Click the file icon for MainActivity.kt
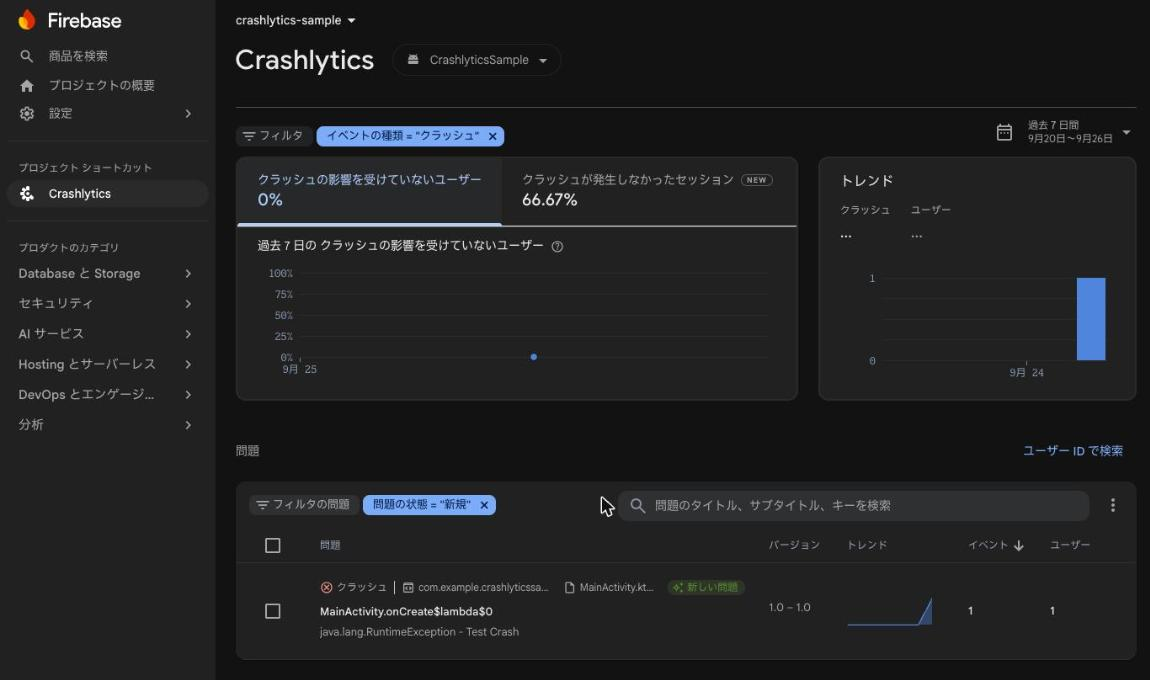The height and width of the screenshot is (680, 1150). point(569,588)
